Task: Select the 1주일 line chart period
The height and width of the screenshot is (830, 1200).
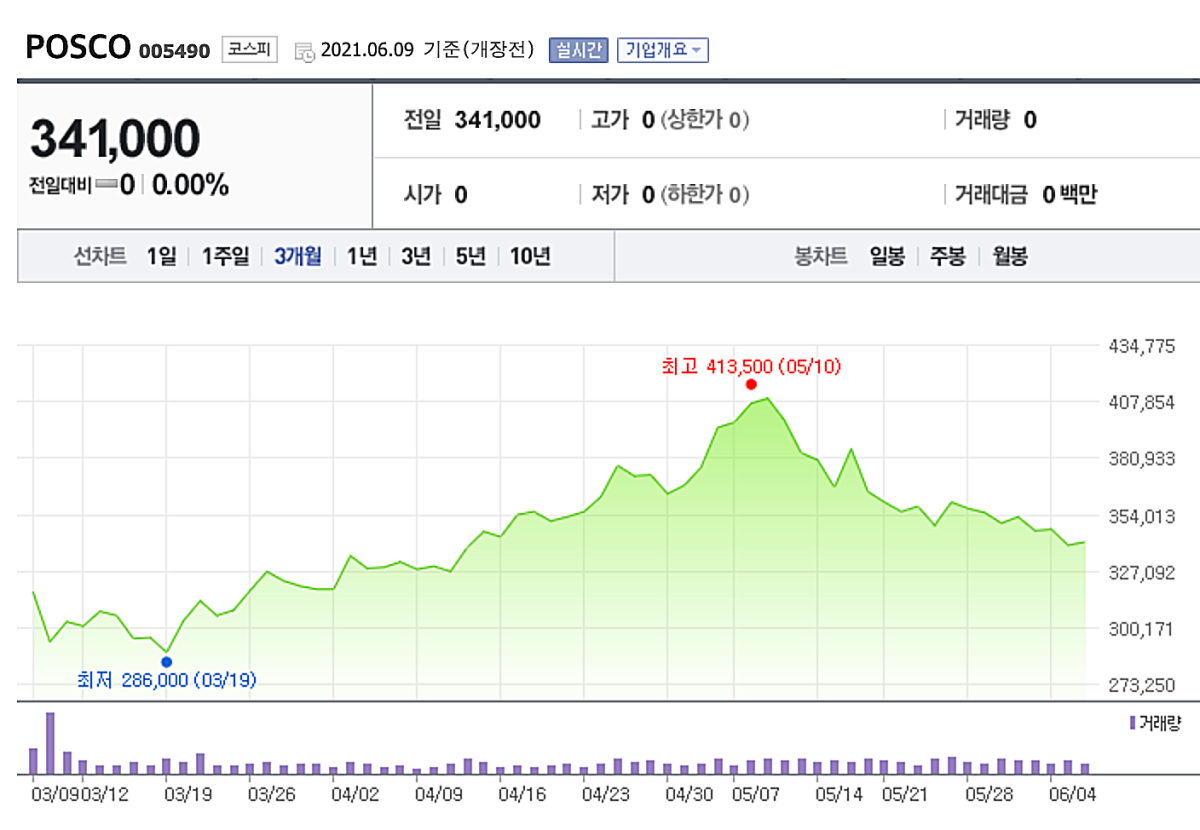Action: point(225,256)
